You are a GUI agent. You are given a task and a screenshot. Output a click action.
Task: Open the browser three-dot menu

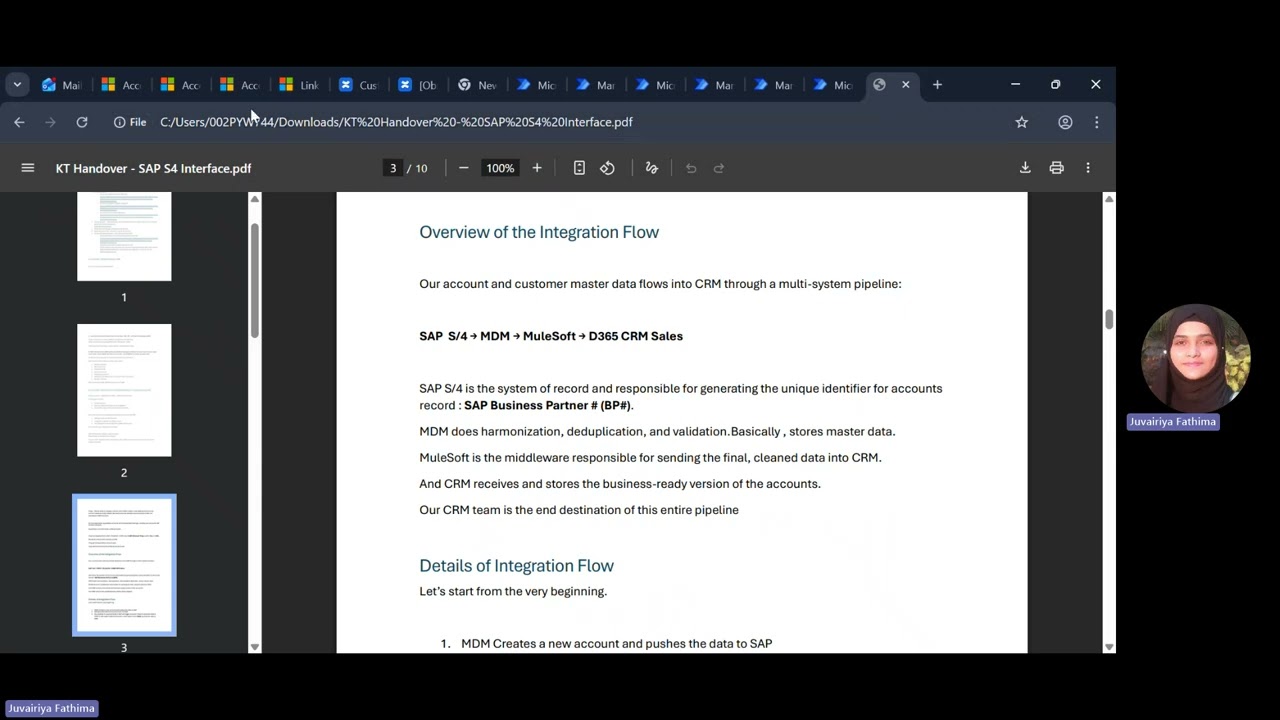coord(1097,122)
